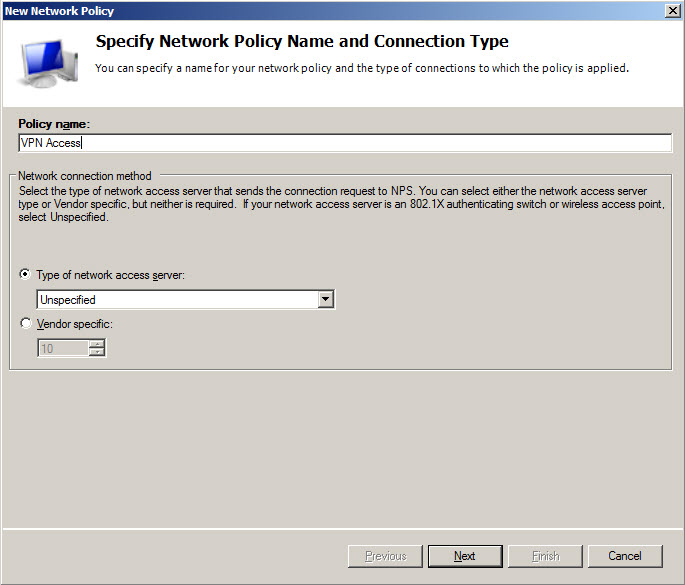
Task: Click the Cancel button
Action: click(625, 556)
